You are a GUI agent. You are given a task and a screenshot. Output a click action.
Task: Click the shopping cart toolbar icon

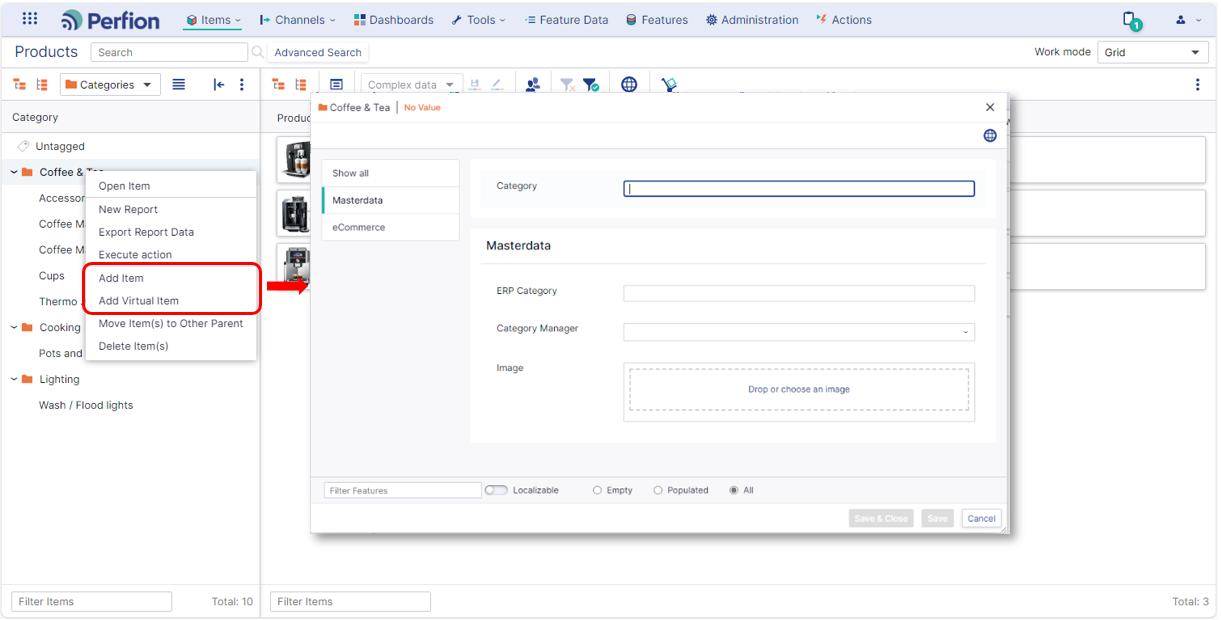click(669, 85)
